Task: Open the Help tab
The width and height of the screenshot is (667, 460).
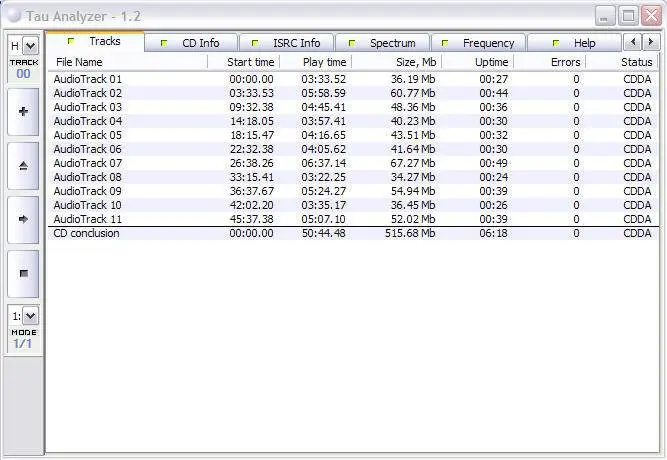Action: (x=574, y=43)
